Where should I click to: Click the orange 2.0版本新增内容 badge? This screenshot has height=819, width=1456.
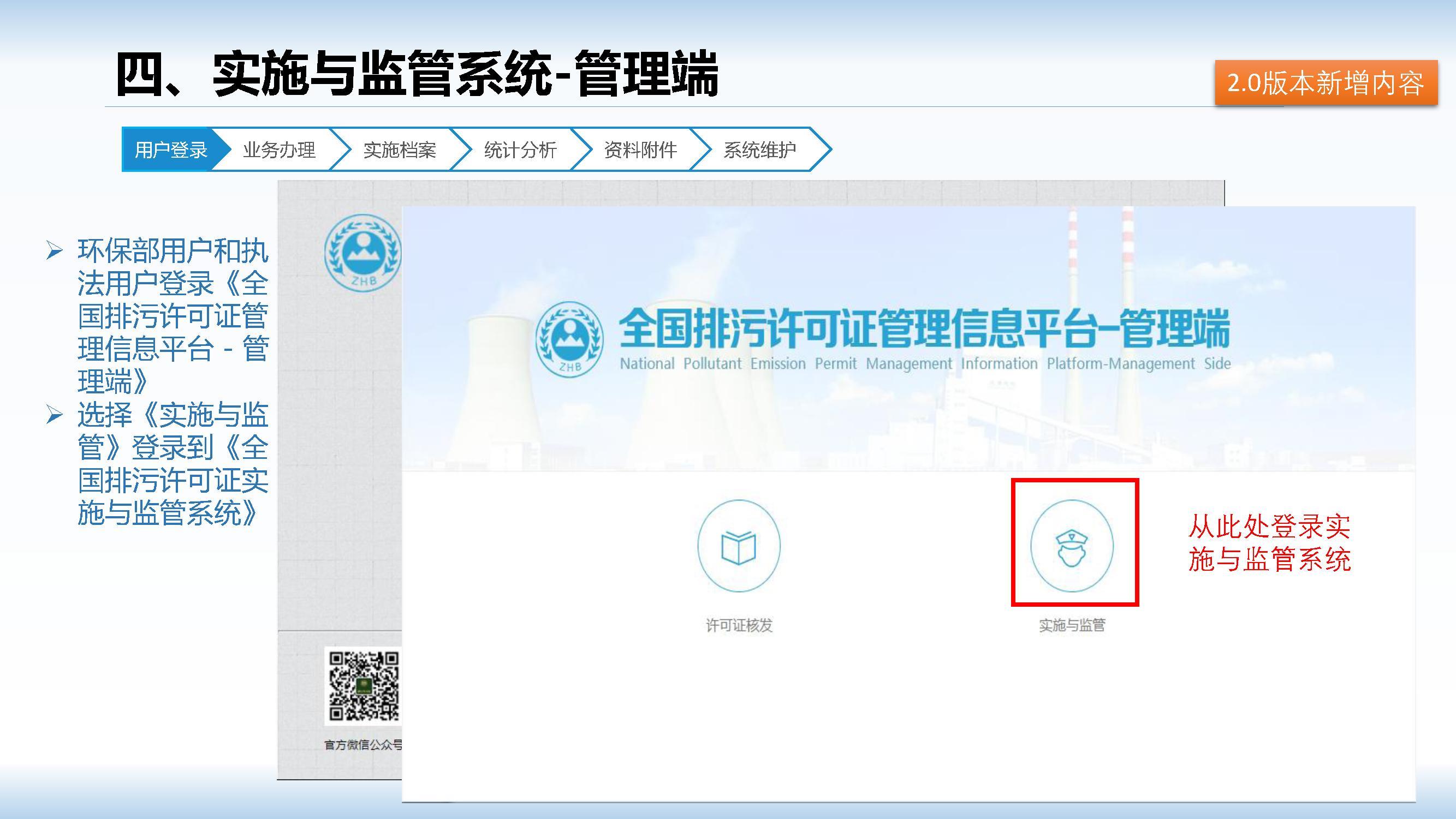coord(1326,83)
